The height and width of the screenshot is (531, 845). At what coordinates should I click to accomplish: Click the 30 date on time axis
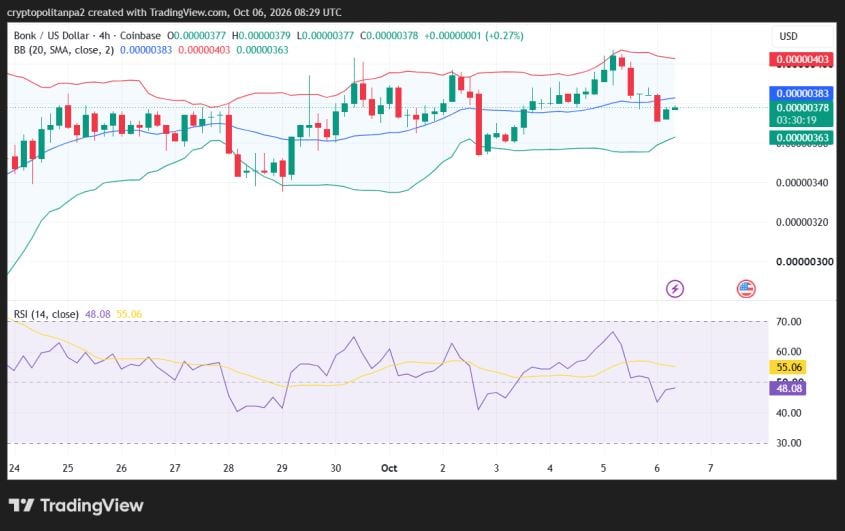pos(336,468)
